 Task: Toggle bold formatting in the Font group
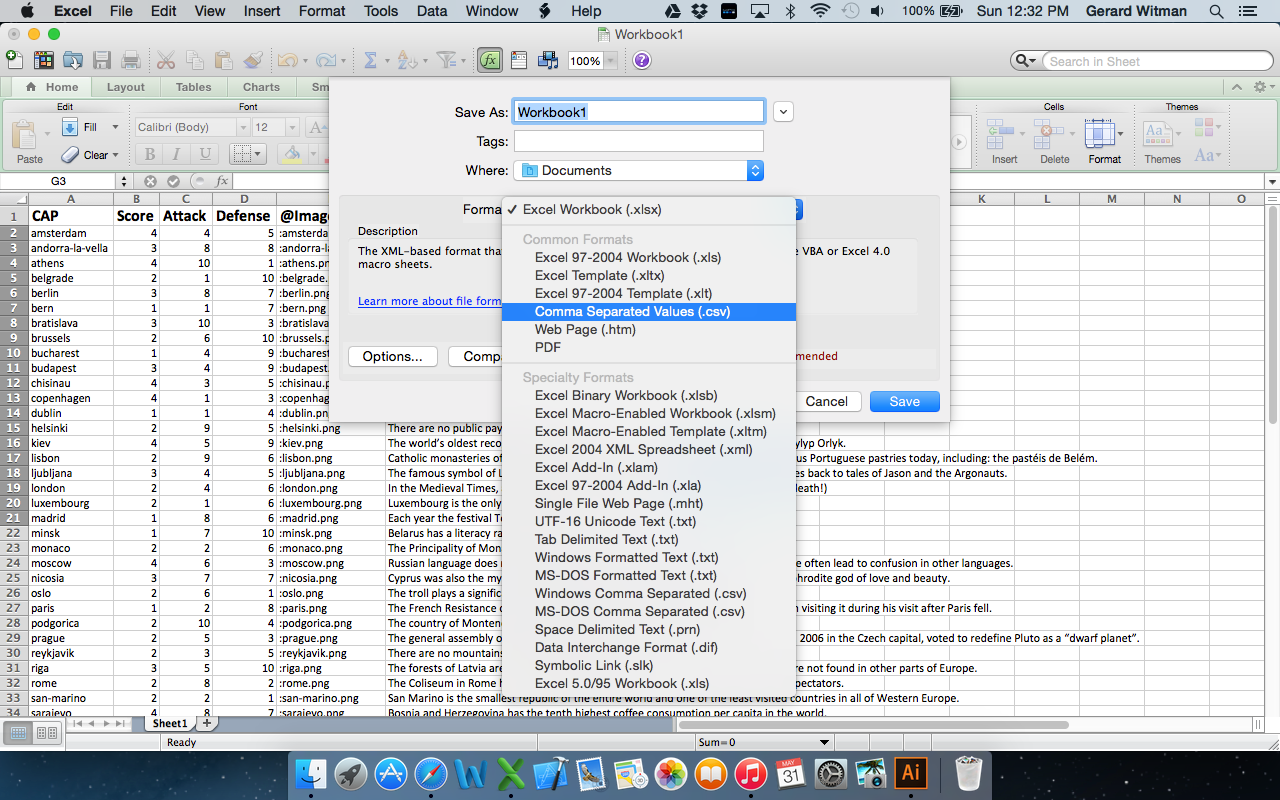coord(148,153)
